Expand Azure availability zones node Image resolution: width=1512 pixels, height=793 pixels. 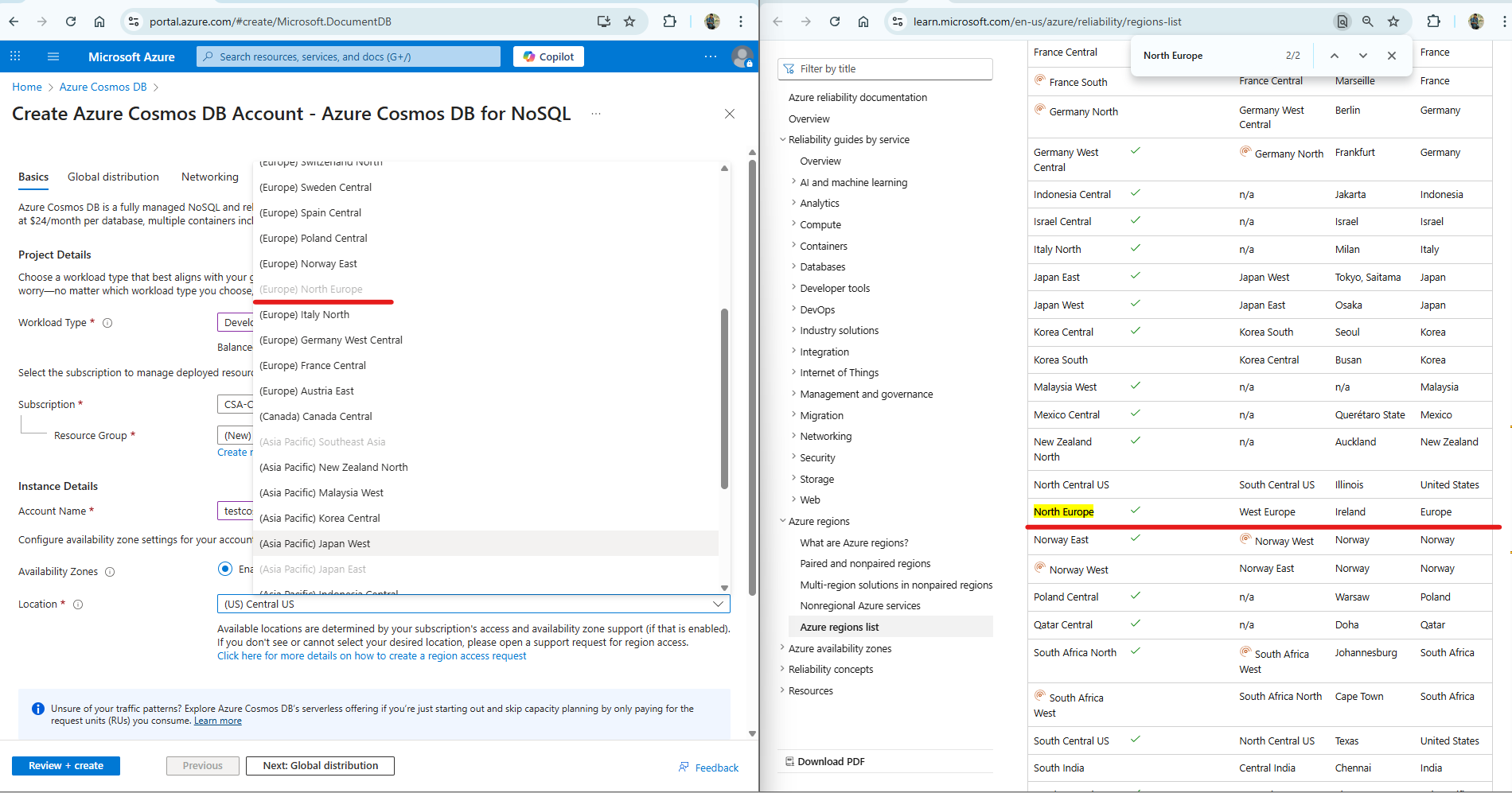(x=840, y=649)
